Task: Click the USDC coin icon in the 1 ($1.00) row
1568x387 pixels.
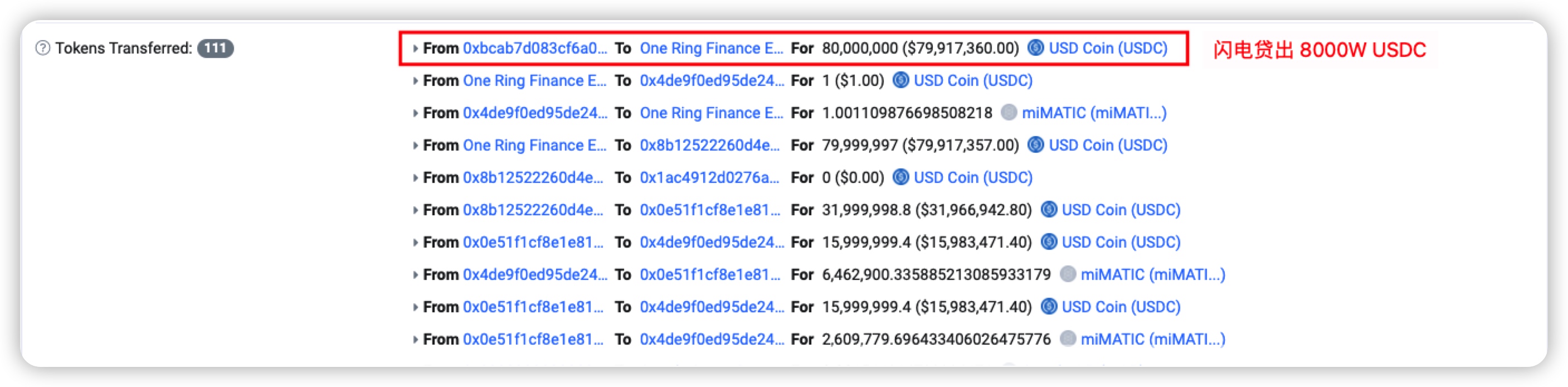Action: pos(900,80)
